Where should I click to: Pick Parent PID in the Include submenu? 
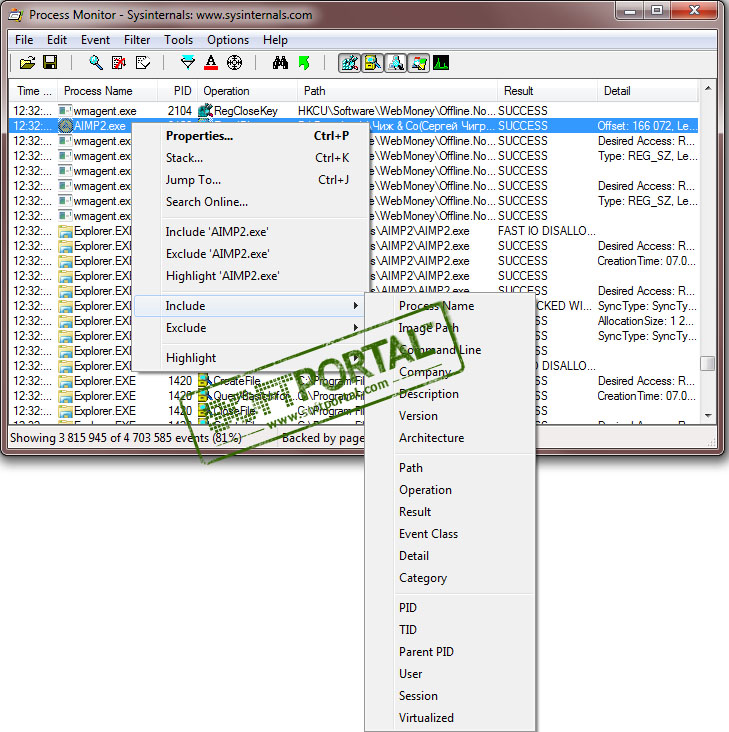click(450, 651)
